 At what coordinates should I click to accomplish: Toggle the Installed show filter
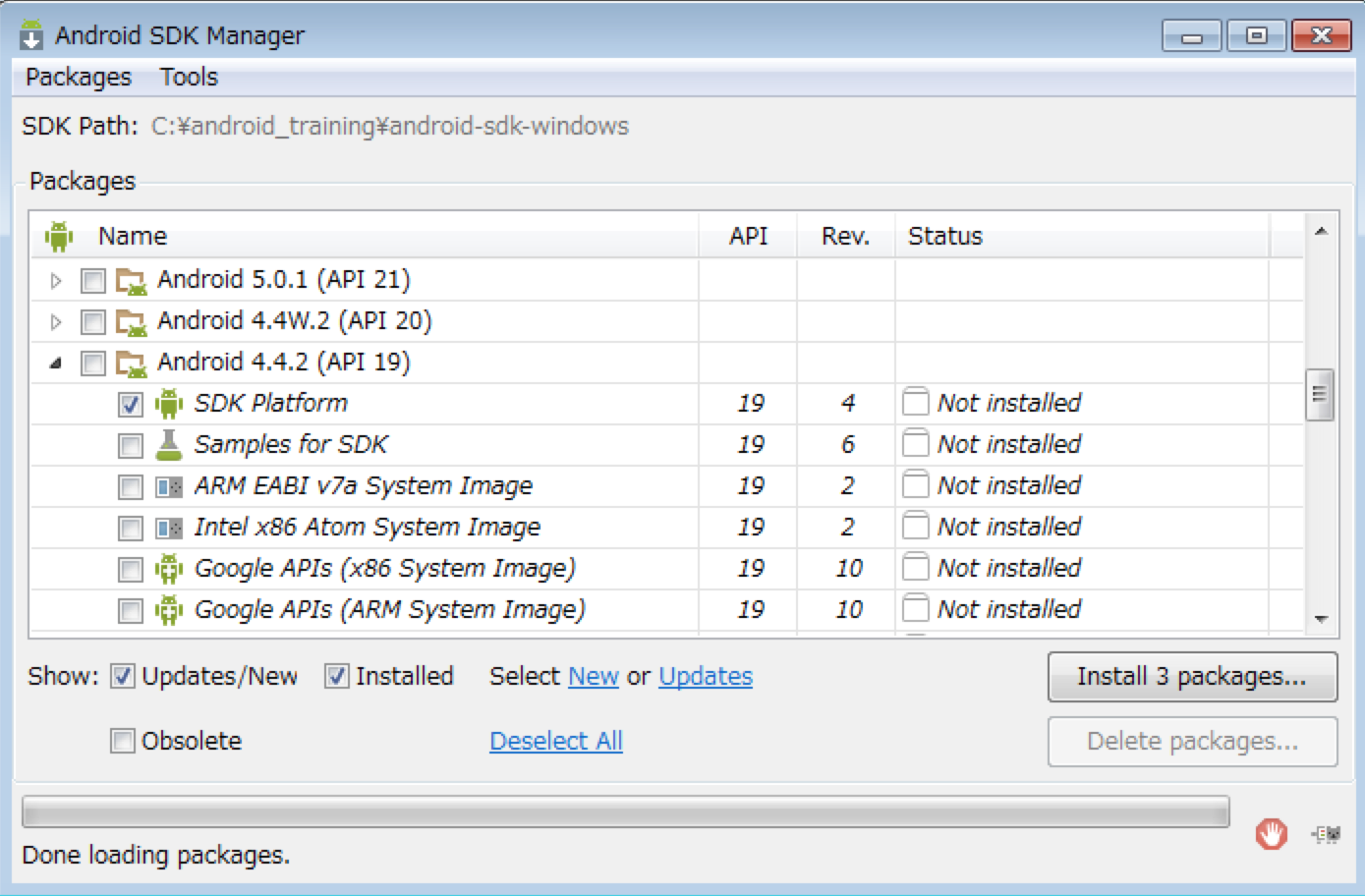[337, 676]
